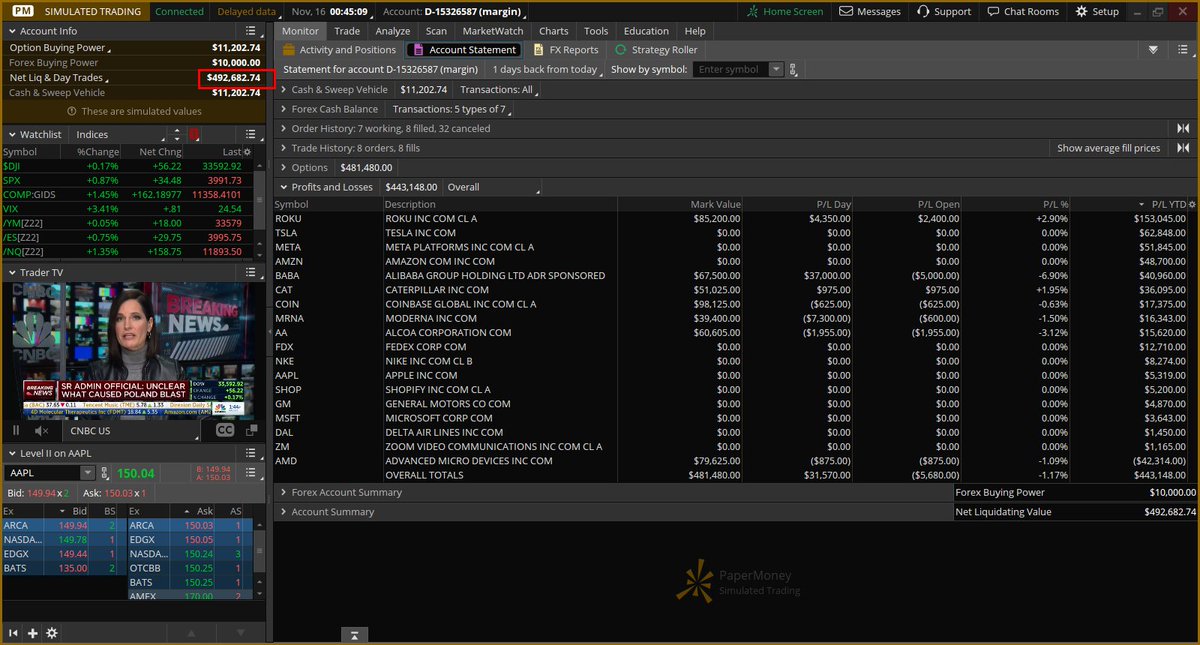The image size is (1200, 645).
Task: Open Watchlist panel list-menu icon
Action: (252, 134)
